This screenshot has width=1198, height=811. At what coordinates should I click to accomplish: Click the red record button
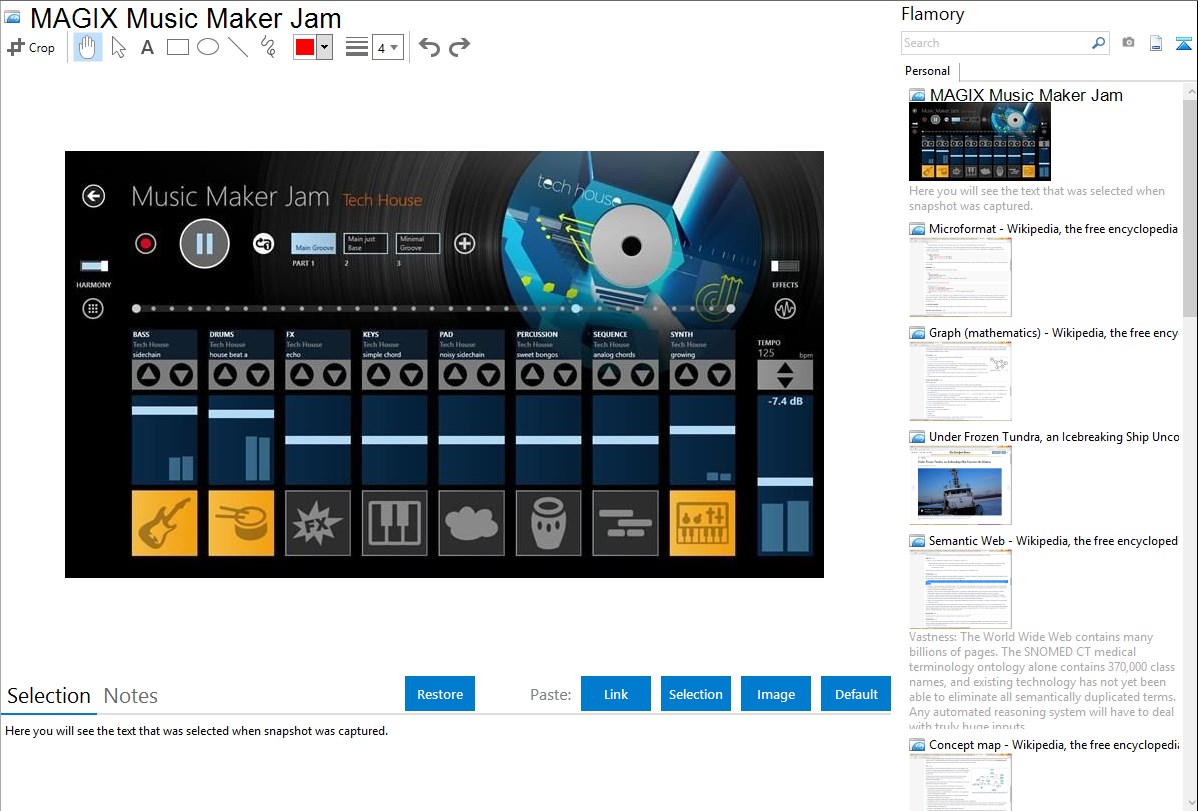pos(146,244)
